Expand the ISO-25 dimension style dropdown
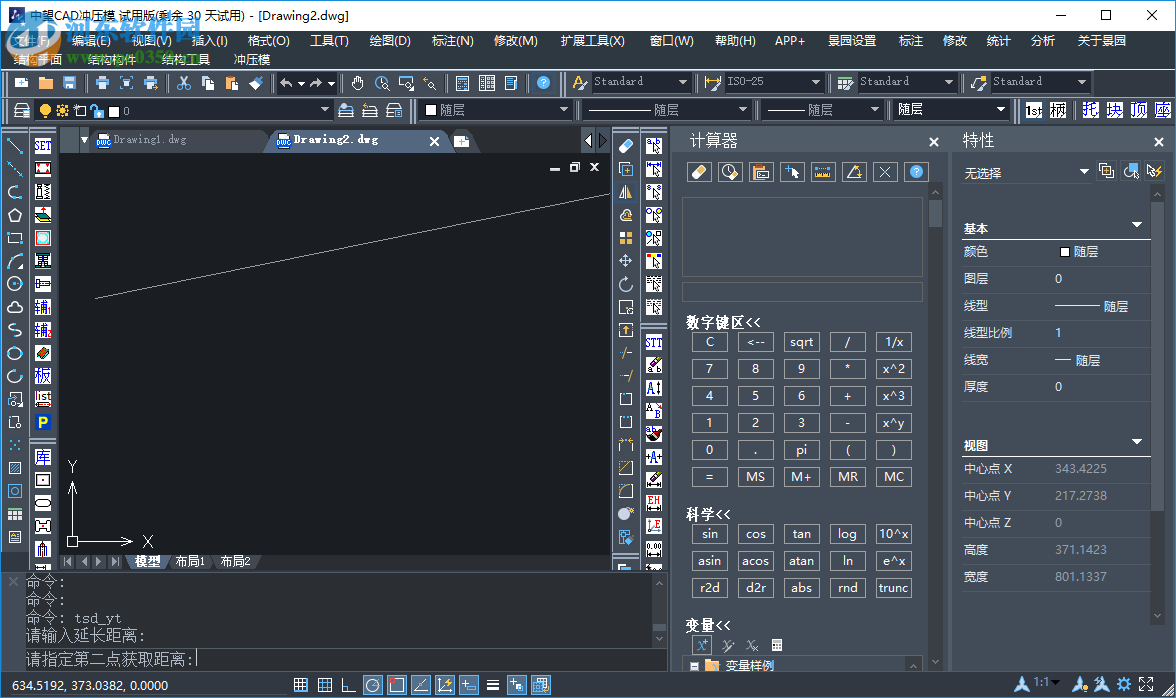This screenshot has width=1176, height=698. [x=816, y=82]
